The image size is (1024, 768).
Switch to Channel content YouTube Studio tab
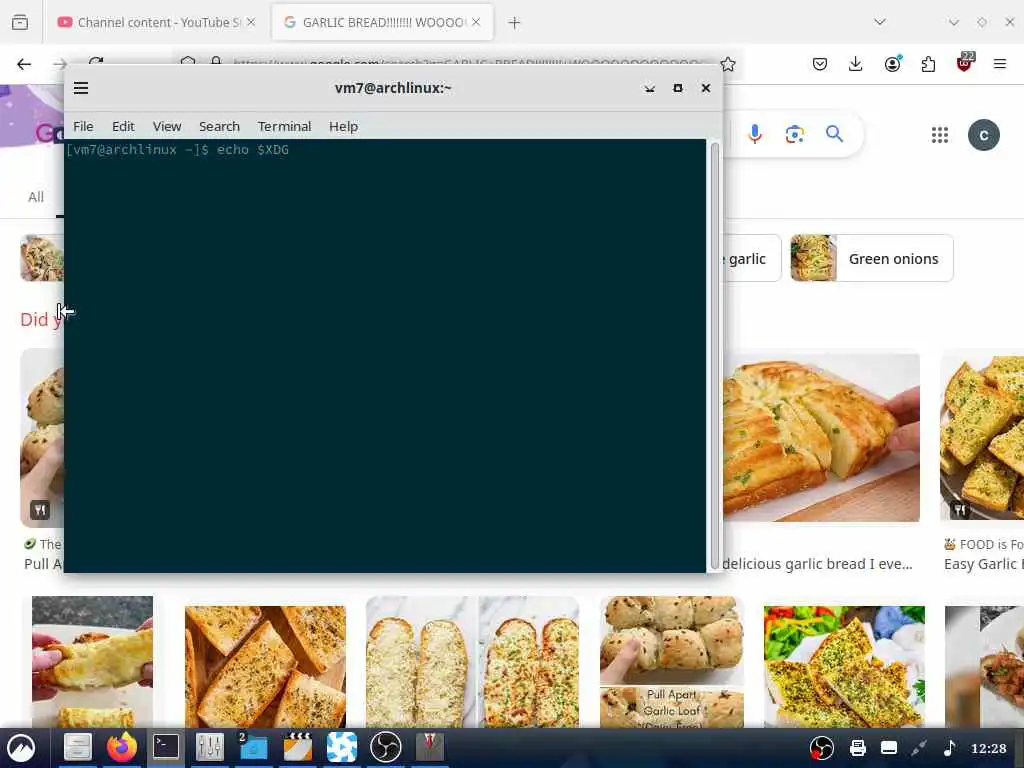[x=156, y=22]
